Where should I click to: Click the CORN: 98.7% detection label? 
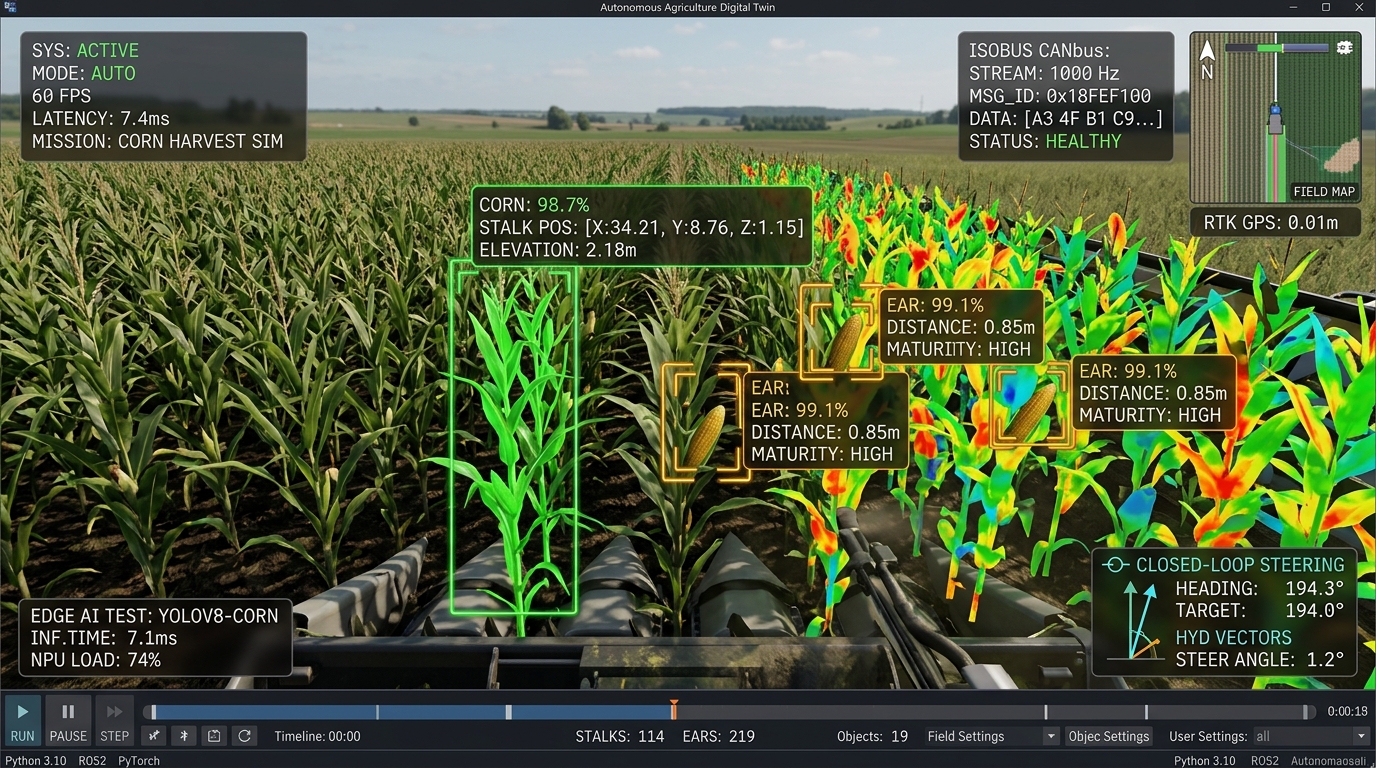point(534,205)
